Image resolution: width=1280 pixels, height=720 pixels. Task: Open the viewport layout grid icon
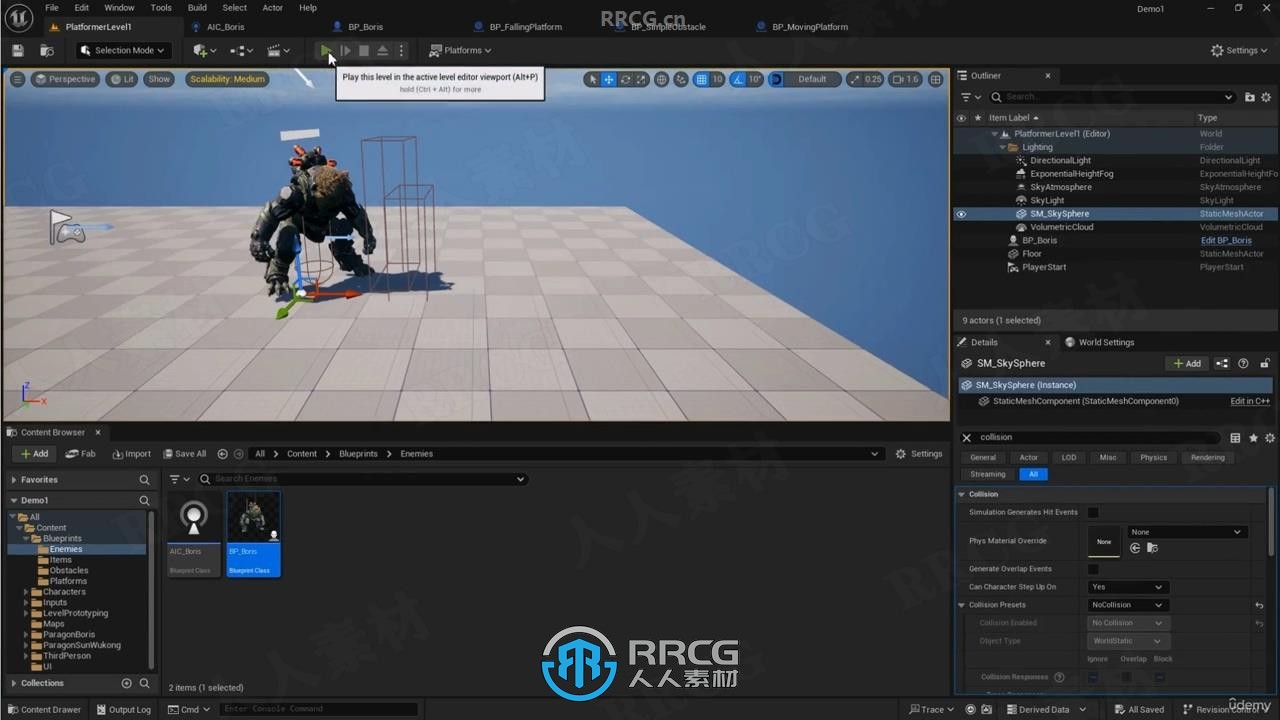[x=936, y=79]
